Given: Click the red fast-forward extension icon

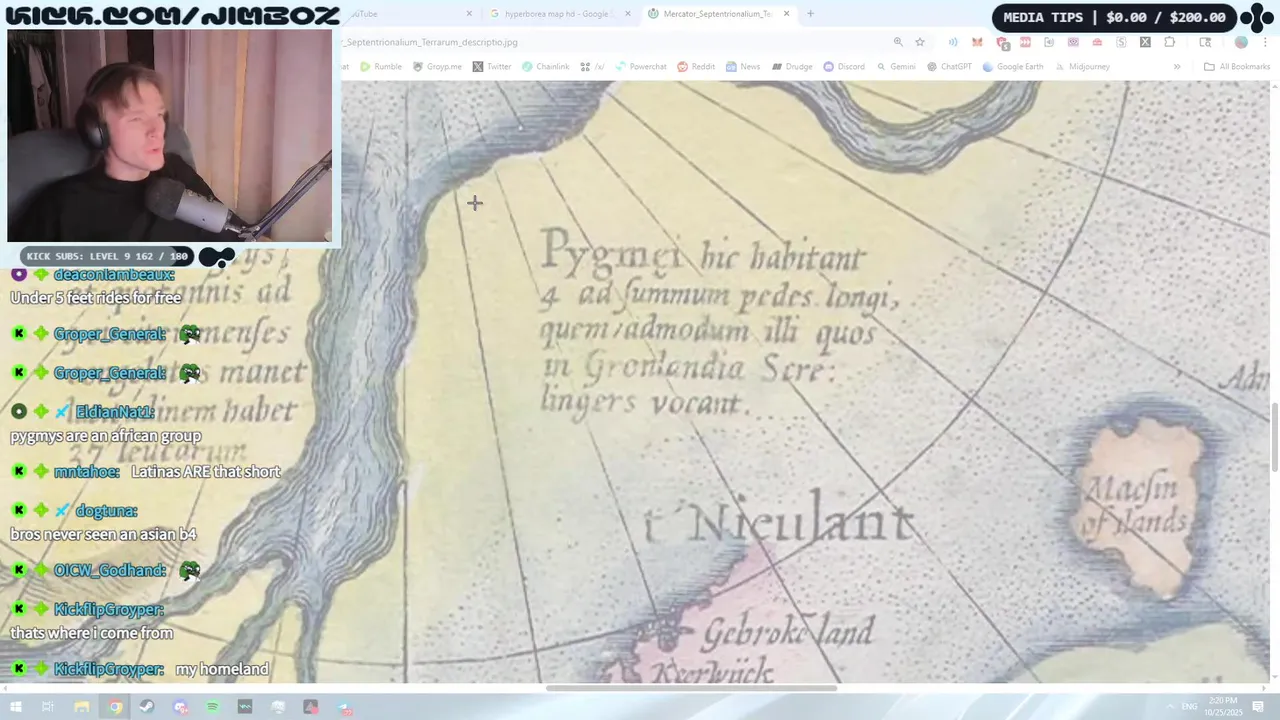Looking at the screenshot, I should pos(1025,42).
